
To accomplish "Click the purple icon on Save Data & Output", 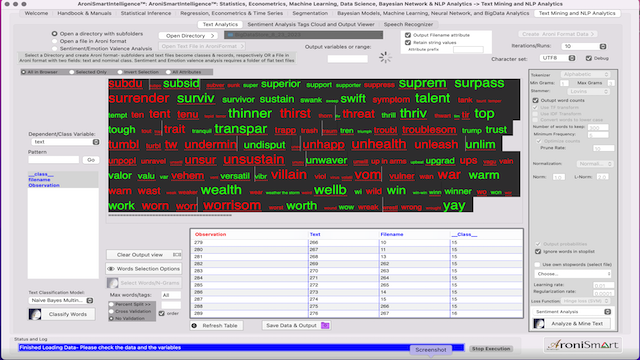I will click(x=325, y=325).
